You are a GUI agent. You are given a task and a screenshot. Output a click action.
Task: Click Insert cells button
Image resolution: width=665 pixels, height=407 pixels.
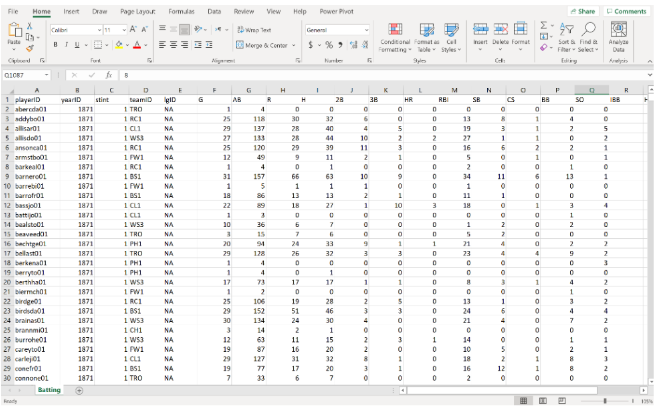(481, 37)
